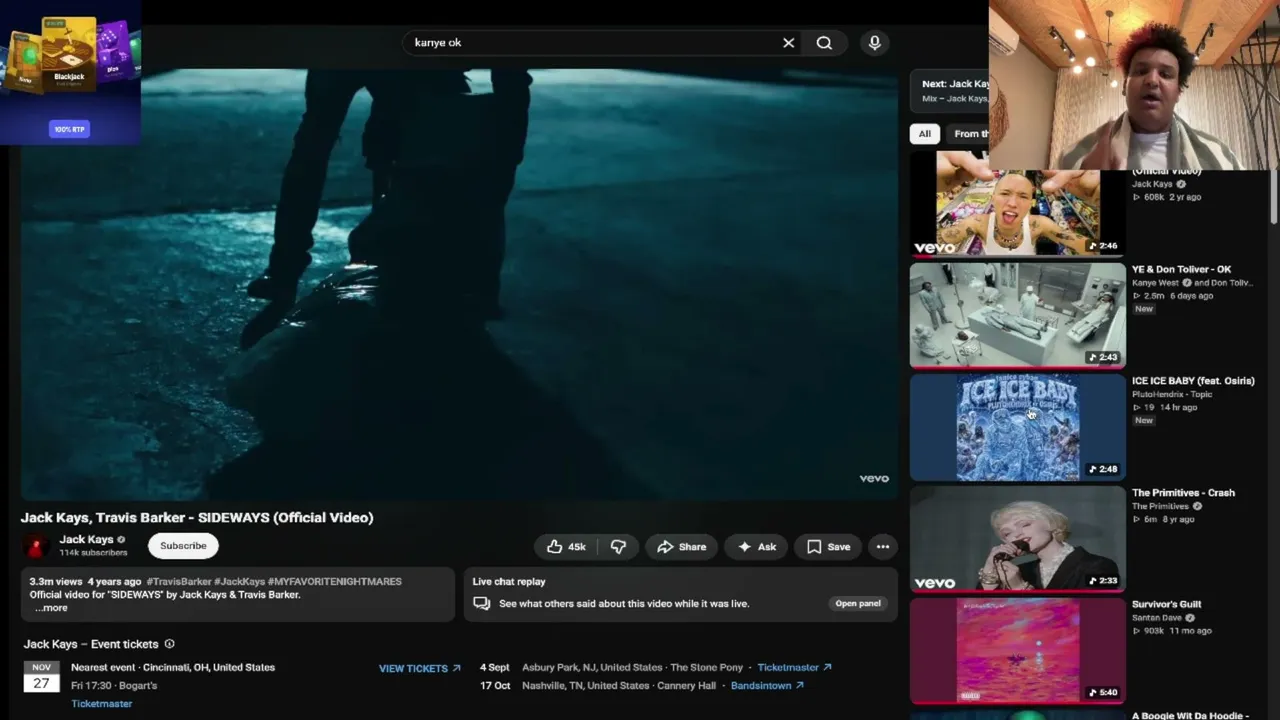Open the Kanye West channel name

click(x=1155, y=283)
